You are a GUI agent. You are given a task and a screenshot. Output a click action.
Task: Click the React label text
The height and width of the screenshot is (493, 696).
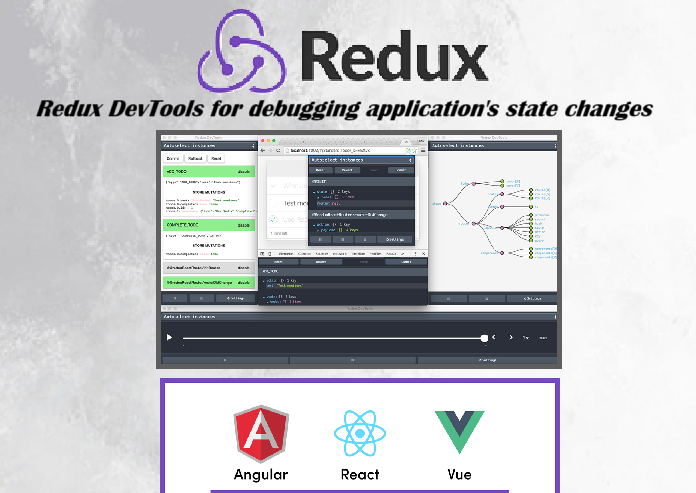[x=360, y=475]
